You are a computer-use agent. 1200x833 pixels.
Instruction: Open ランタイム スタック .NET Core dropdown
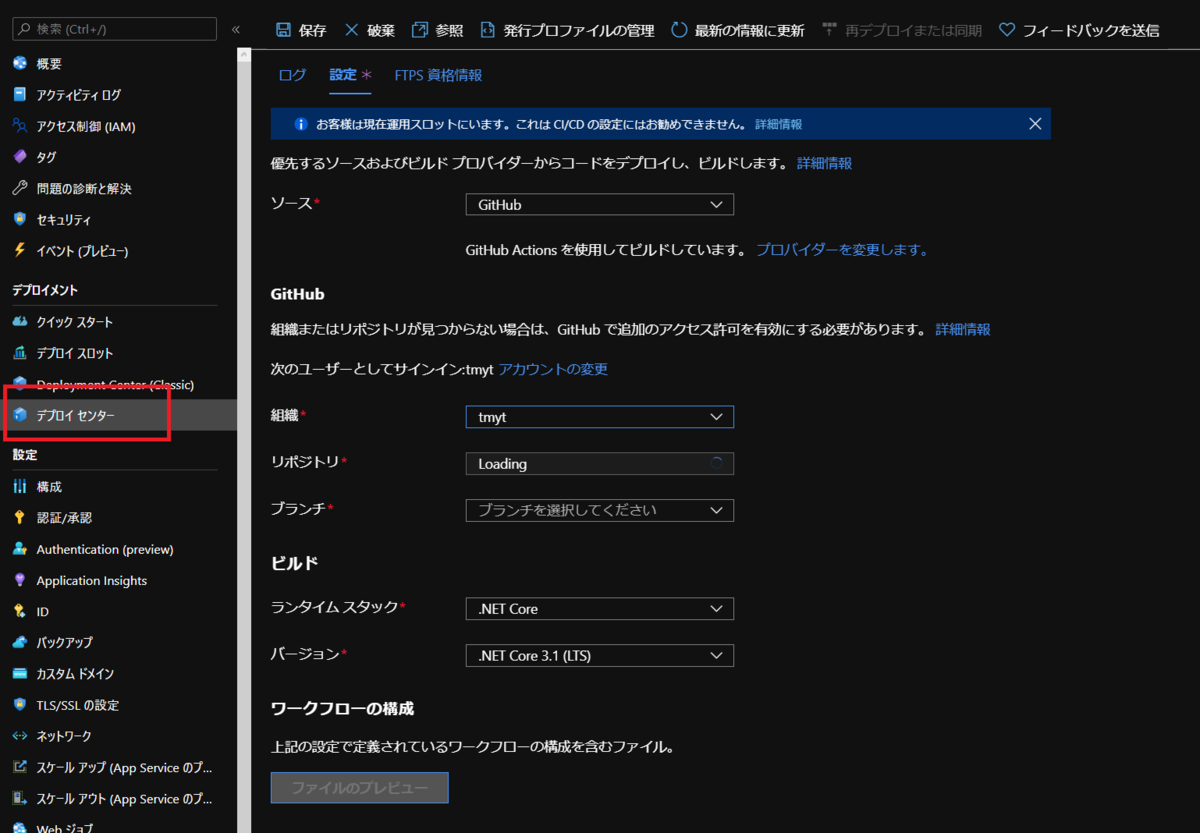point(600,608)
